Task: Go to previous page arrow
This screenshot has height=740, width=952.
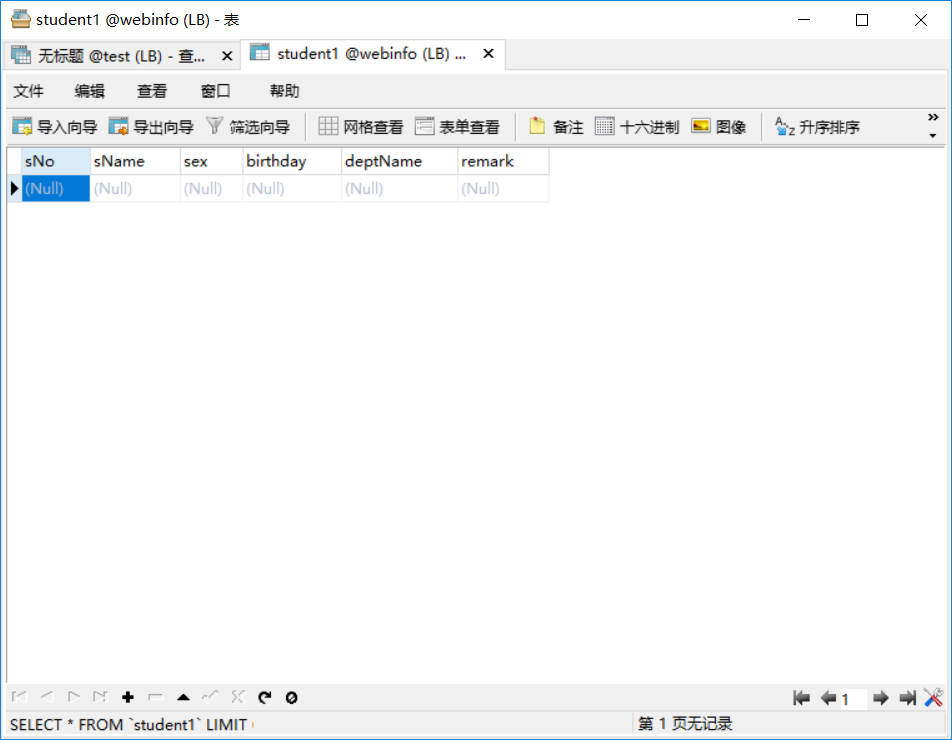Action: coord(828,698)
